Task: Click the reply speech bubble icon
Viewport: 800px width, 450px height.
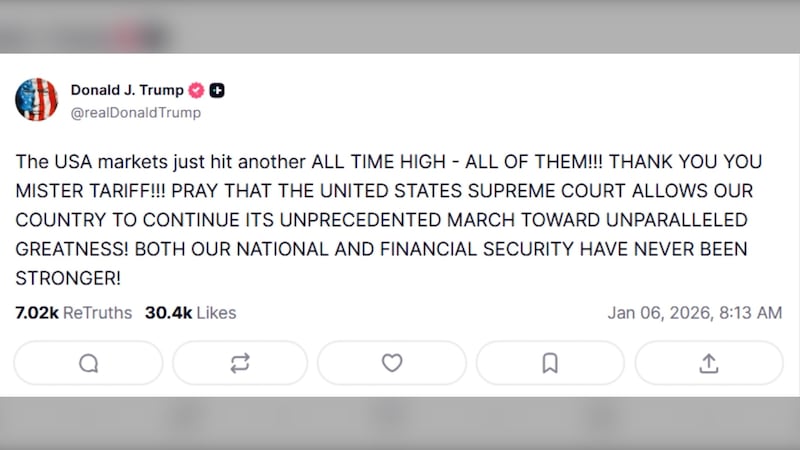Action: [88, 363]
